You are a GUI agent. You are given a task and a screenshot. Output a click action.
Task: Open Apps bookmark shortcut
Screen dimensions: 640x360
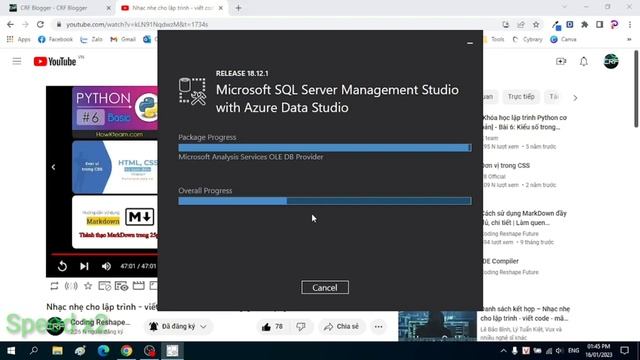tap(19, 40)
